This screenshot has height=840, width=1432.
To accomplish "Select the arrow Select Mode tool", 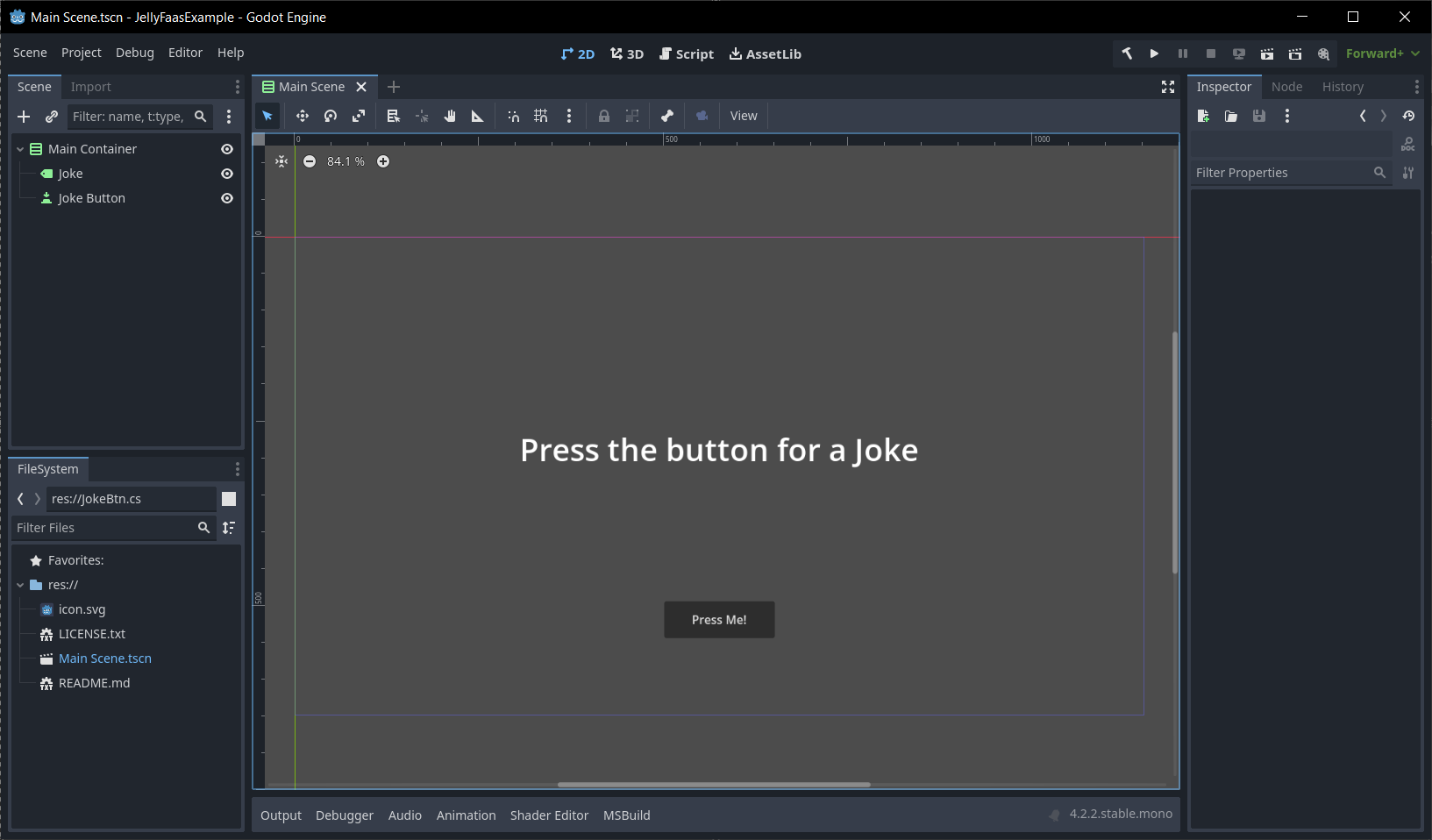I will pyautogui.click(x=267, y=116).
